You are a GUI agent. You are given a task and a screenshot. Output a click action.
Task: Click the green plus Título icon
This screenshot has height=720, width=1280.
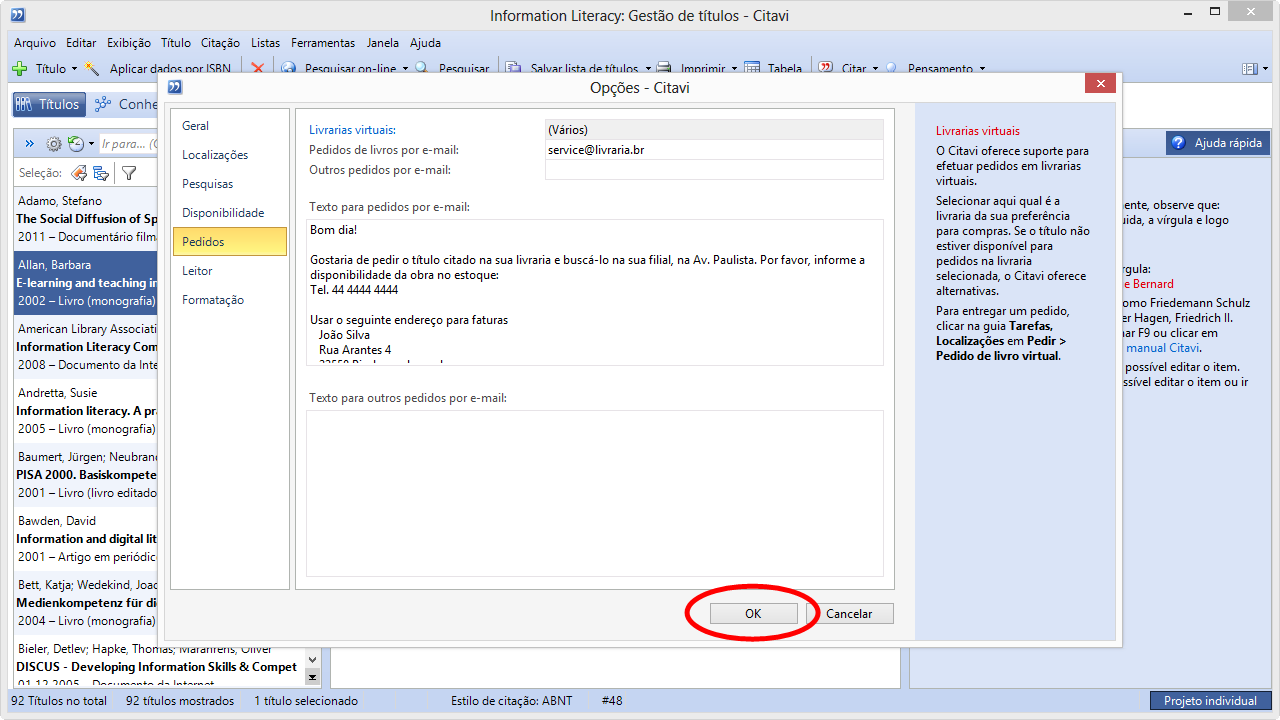tap(20, 69)
